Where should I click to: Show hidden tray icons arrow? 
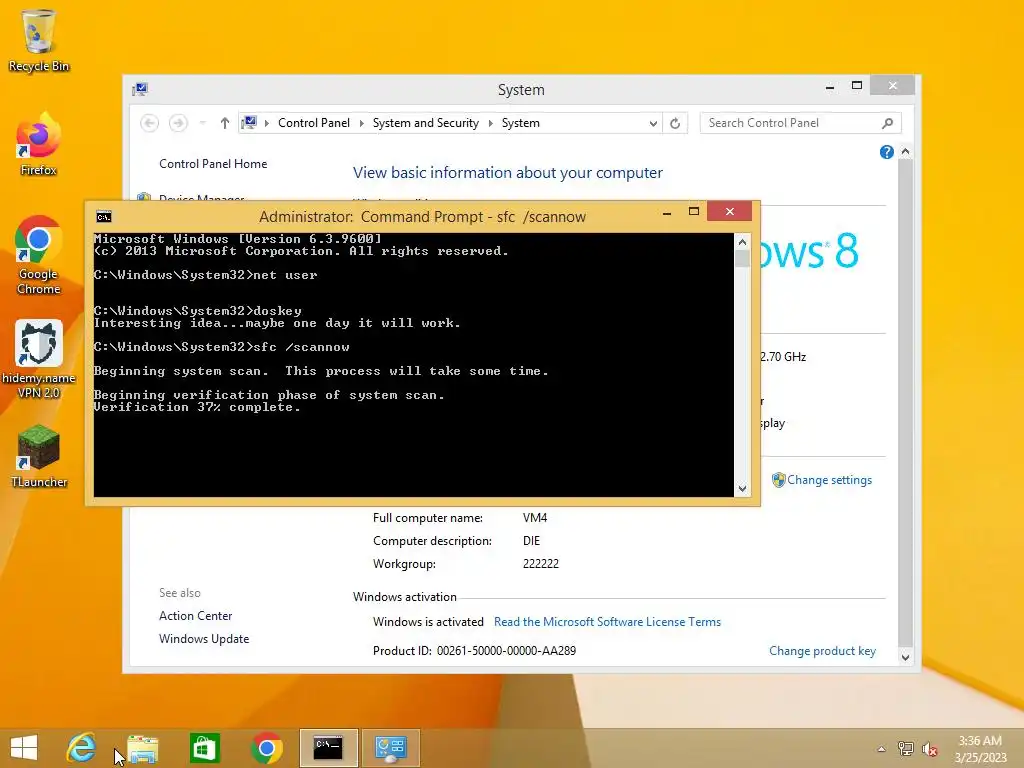pos(882,749)
